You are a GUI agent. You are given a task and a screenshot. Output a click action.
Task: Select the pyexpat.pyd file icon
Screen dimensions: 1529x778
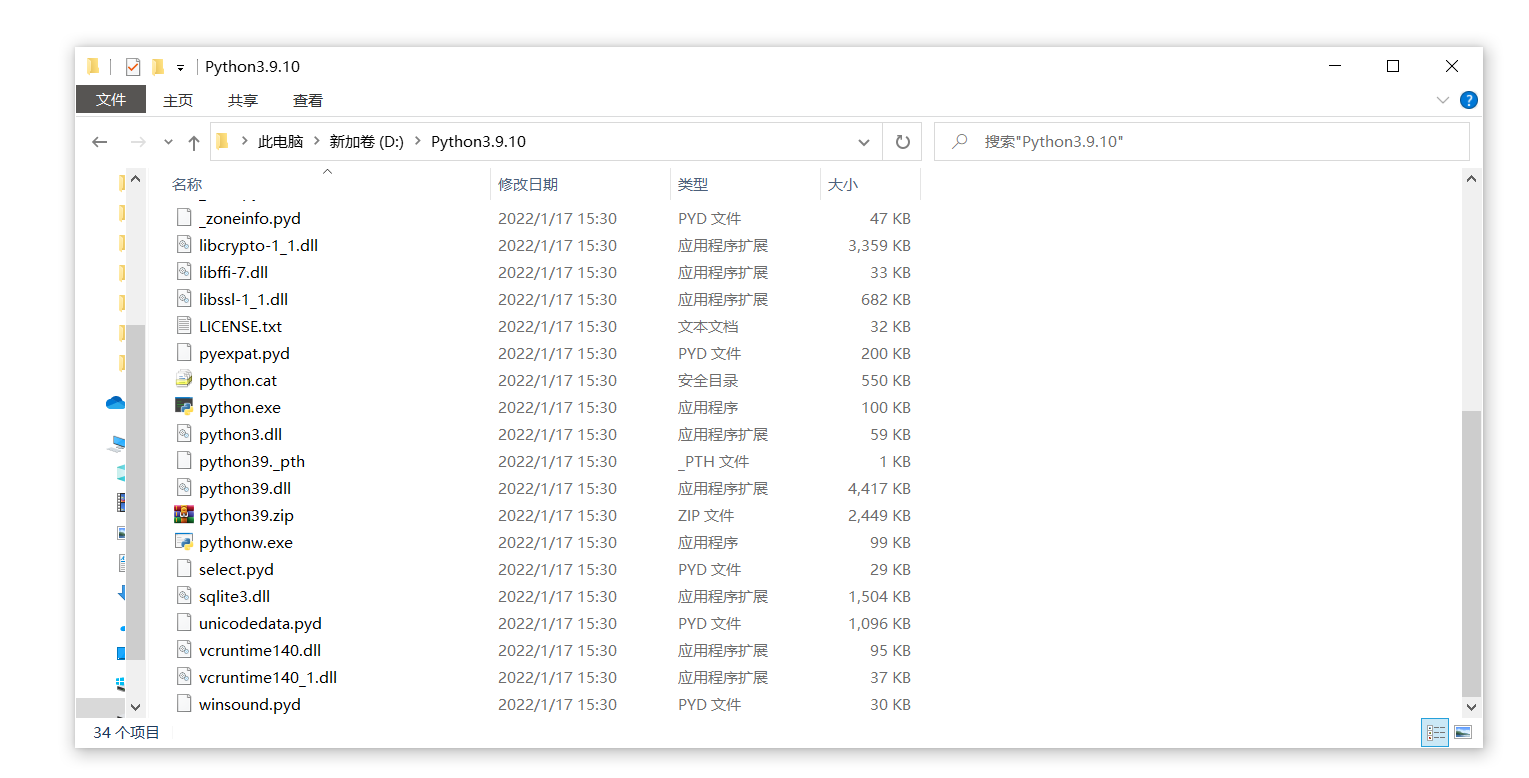coord(183,353)
